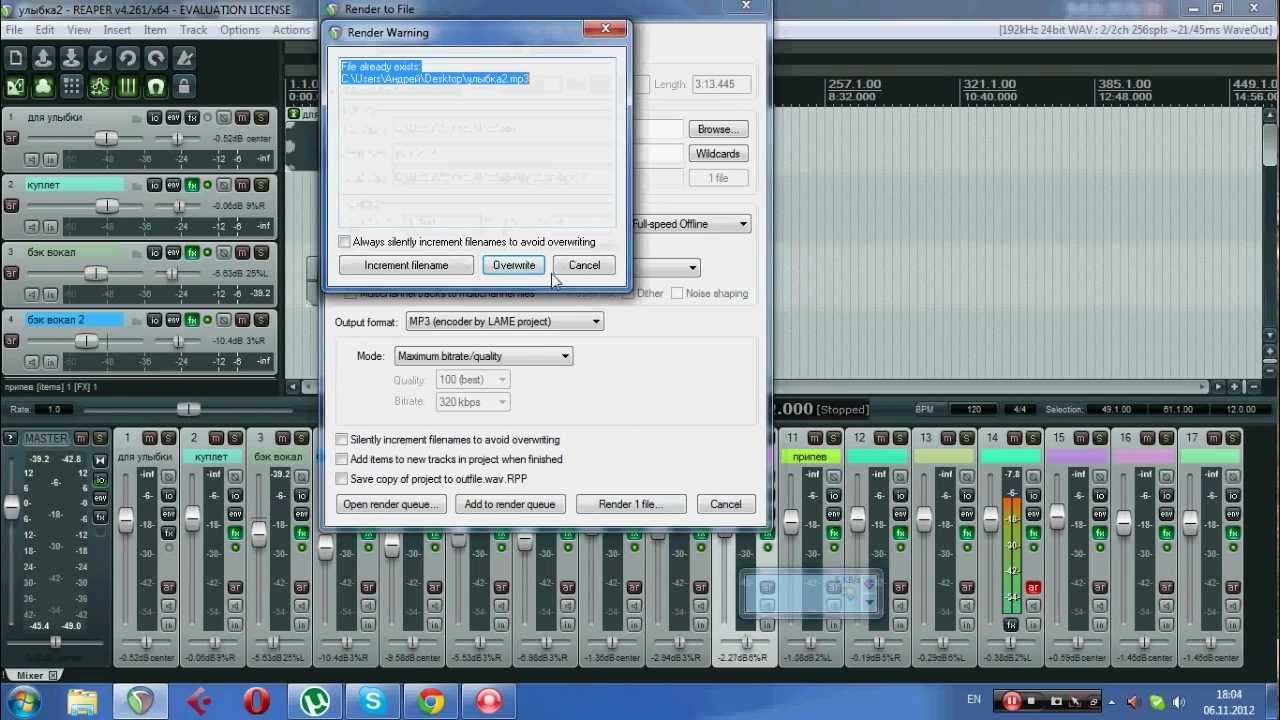Open master FX in mixer
1280x720 pixels.
coord(100,517)
